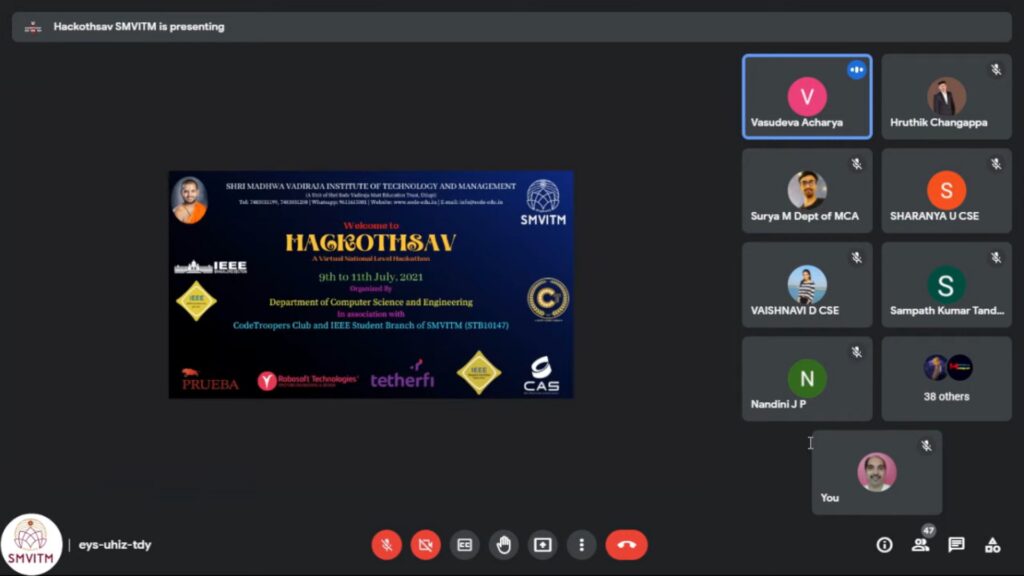Show the participants list (47)
This screenshot has width=1024, height=576.
coord(920,545)
